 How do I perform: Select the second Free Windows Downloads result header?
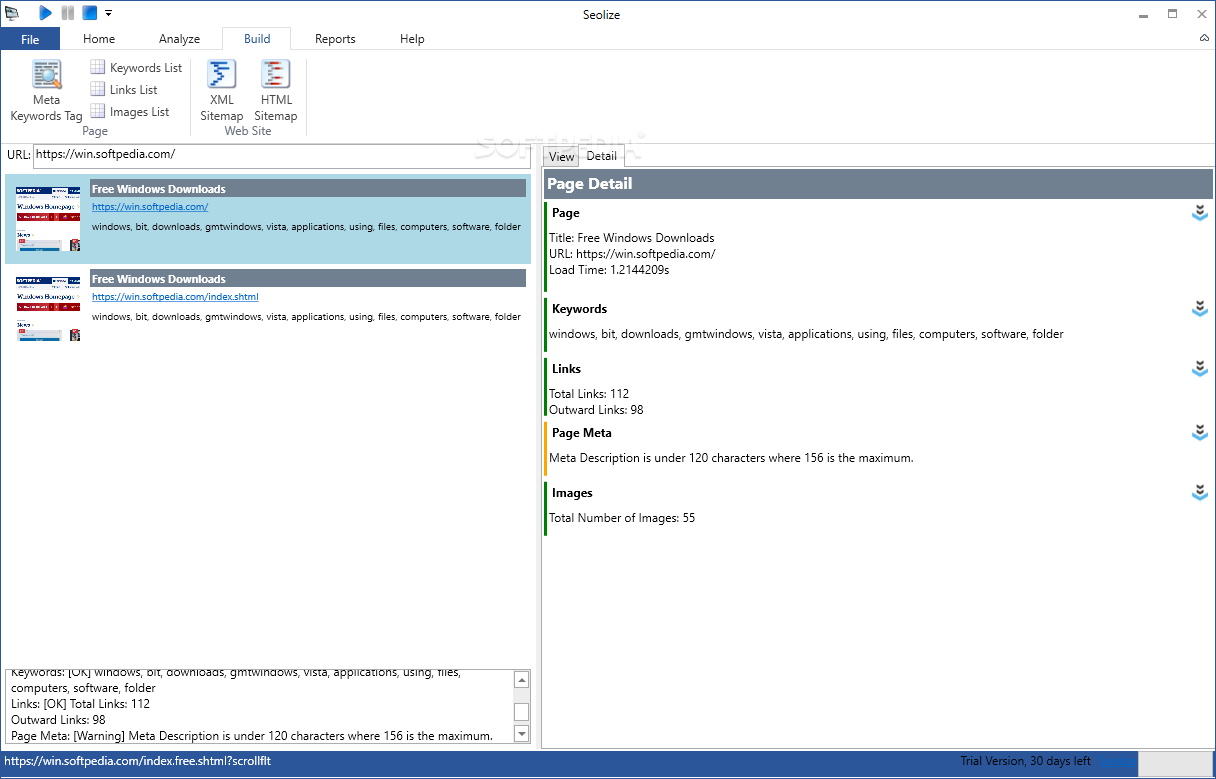308,278
